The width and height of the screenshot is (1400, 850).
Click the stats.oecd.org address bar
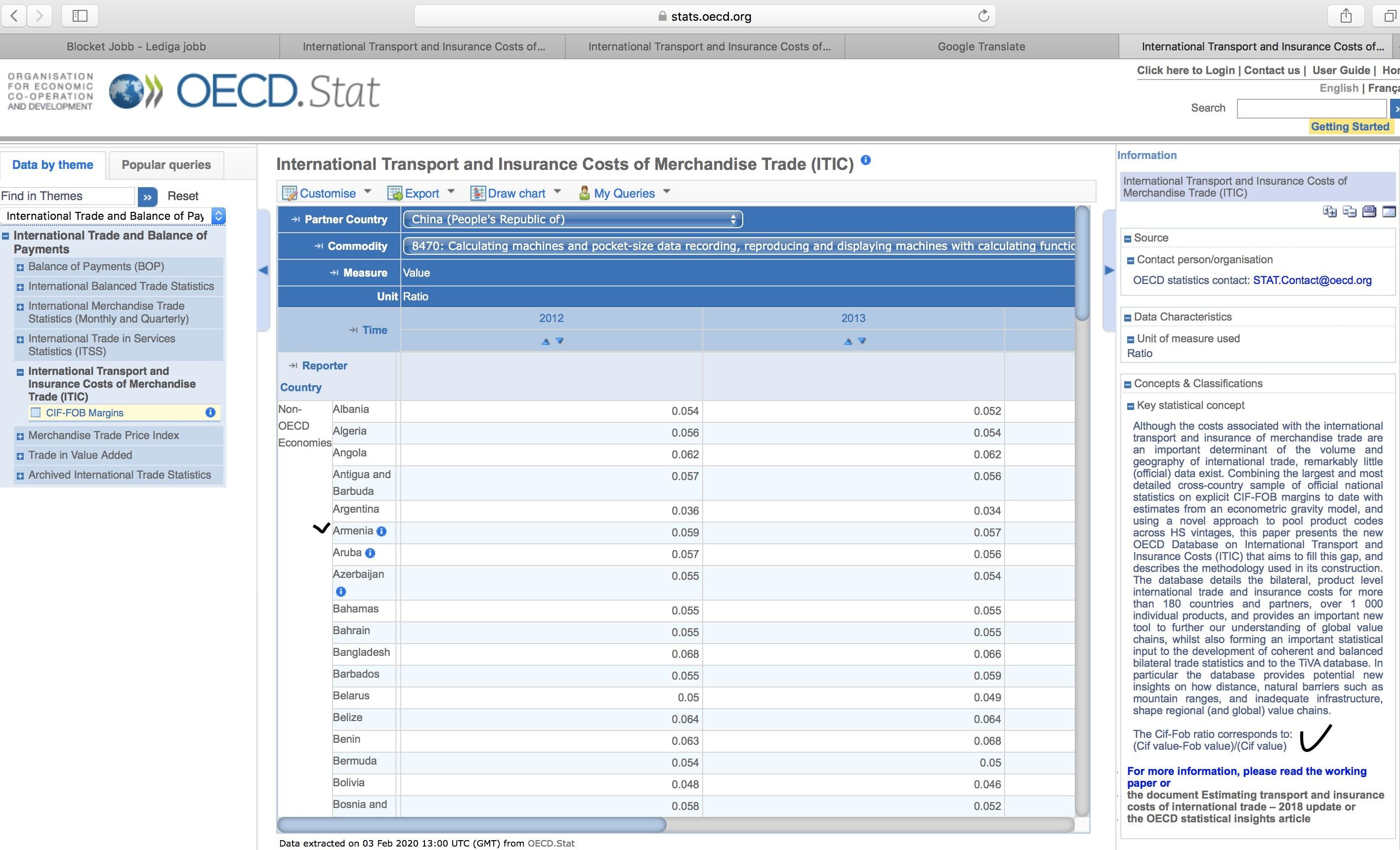click(x=705, y=16)
